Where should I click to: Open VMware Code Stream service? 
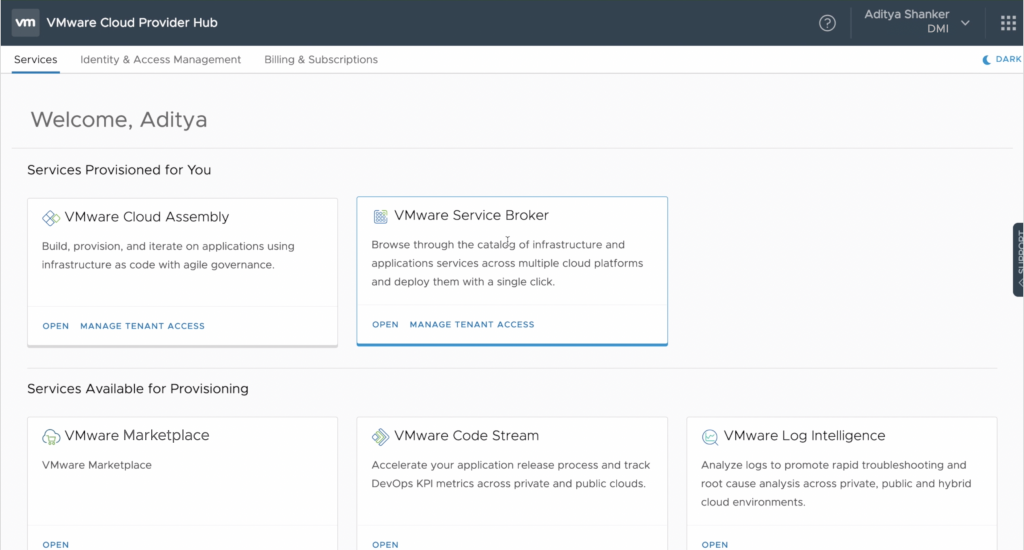[385, 544]
